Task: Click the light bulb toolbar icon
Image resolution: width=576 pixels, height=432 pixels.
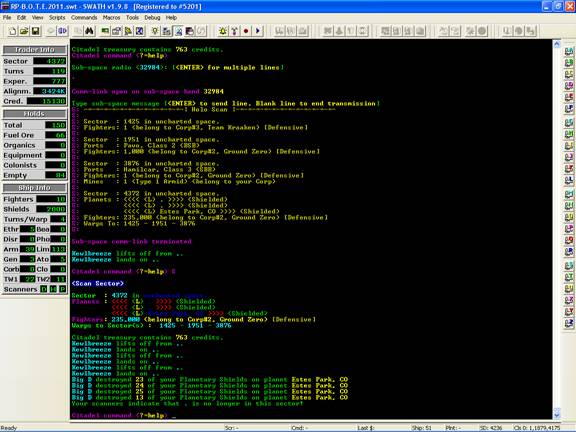Action: click(155, 31)
